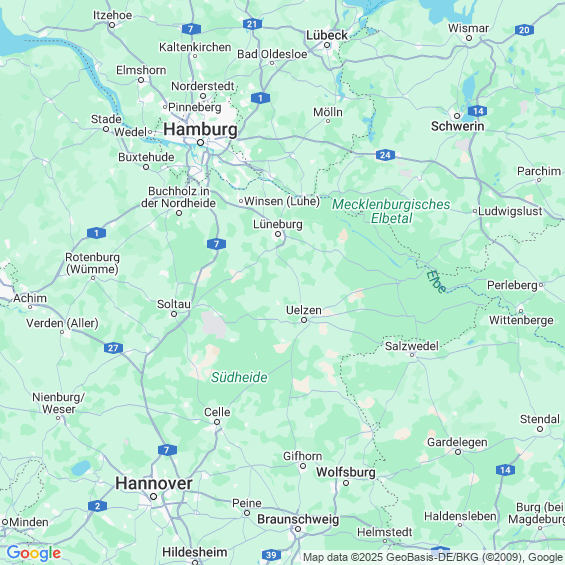
Task: Click the highway 24 shield
Action: (x=385, y=155)
